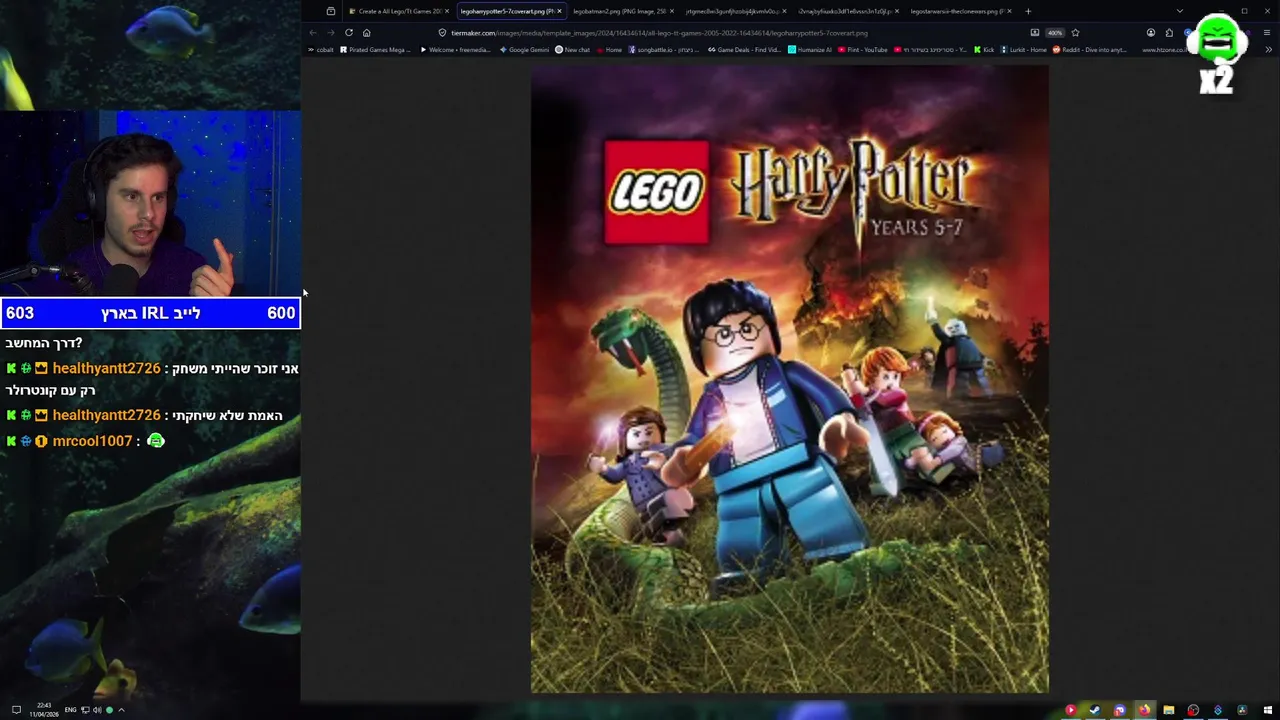Reset the 400% zoom level badge

point(1055,32)
